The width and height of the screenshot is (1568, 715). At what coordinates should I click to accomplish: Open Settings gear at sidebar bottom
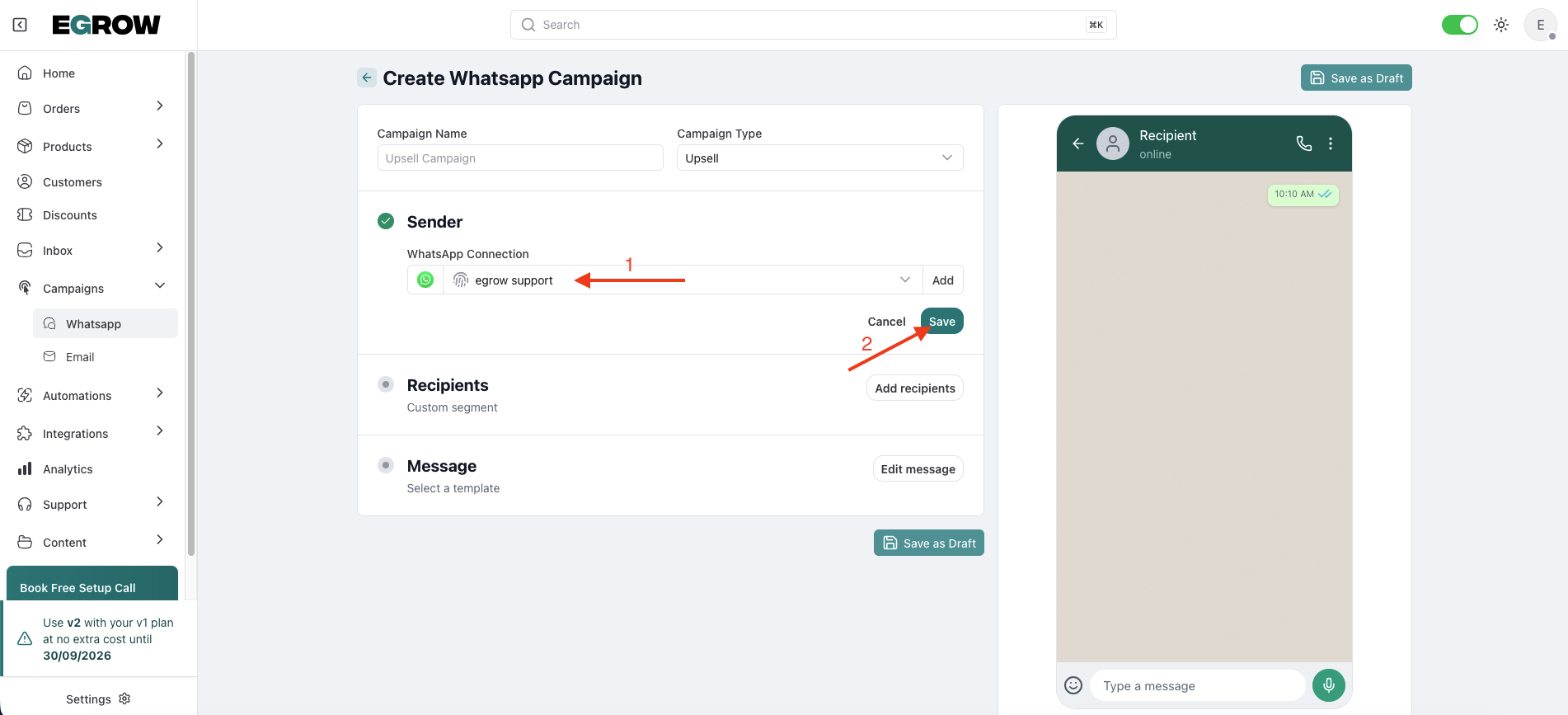124,699
